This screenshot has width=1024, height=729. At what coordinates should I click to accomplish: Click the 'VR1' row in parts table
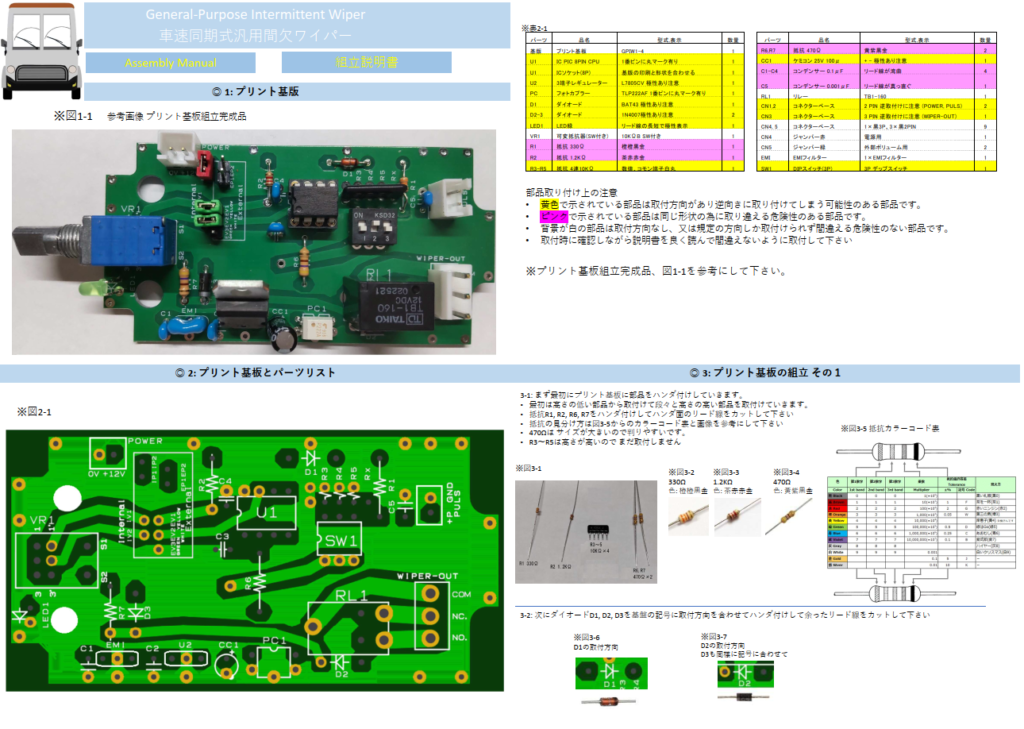(634, 136)
